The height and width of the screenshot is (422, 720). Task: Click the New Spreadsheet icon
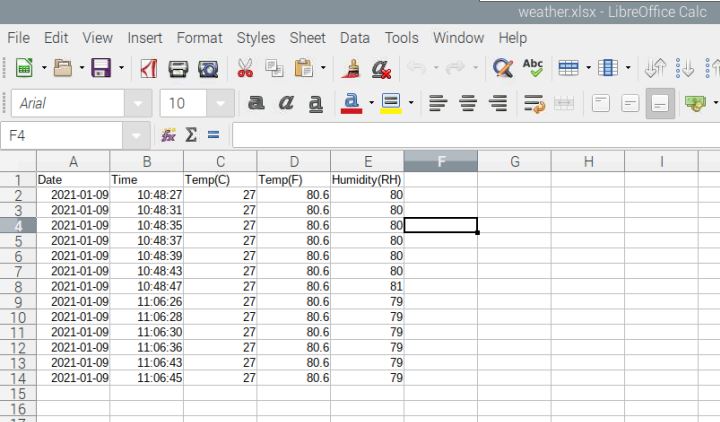(x=24, y=68)
